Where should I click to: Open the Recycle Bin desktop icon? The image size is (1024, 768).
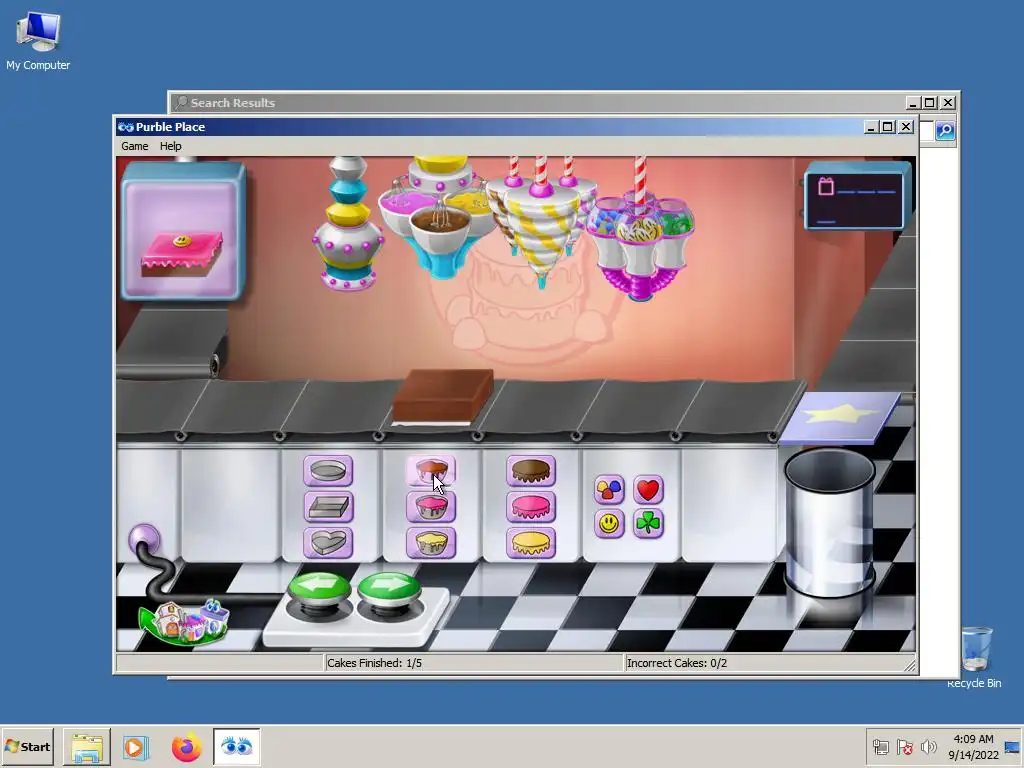[975, 658]
